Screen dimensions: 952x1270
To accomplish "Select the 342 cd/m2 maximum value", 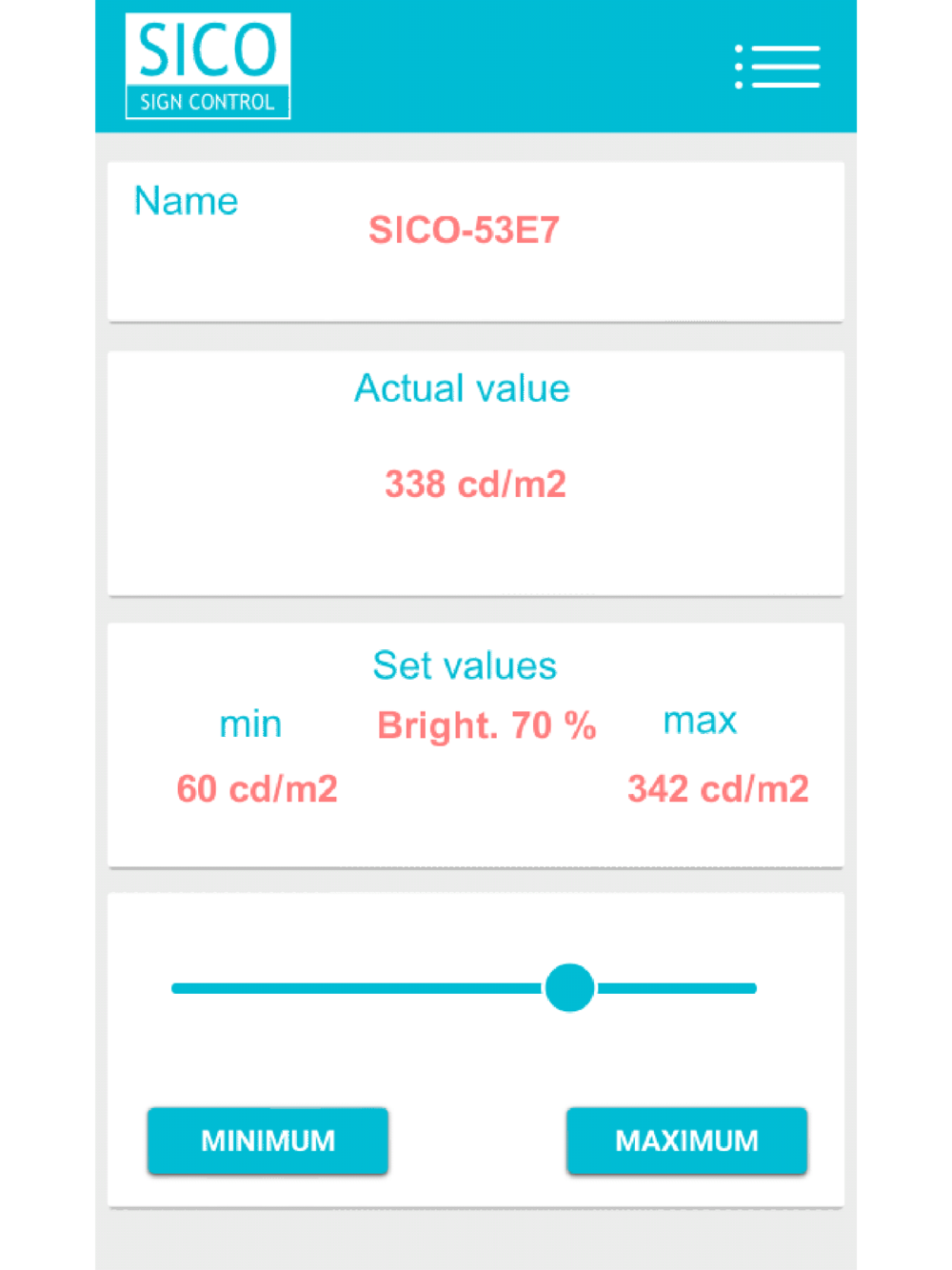I will click(x=718, y=788).
